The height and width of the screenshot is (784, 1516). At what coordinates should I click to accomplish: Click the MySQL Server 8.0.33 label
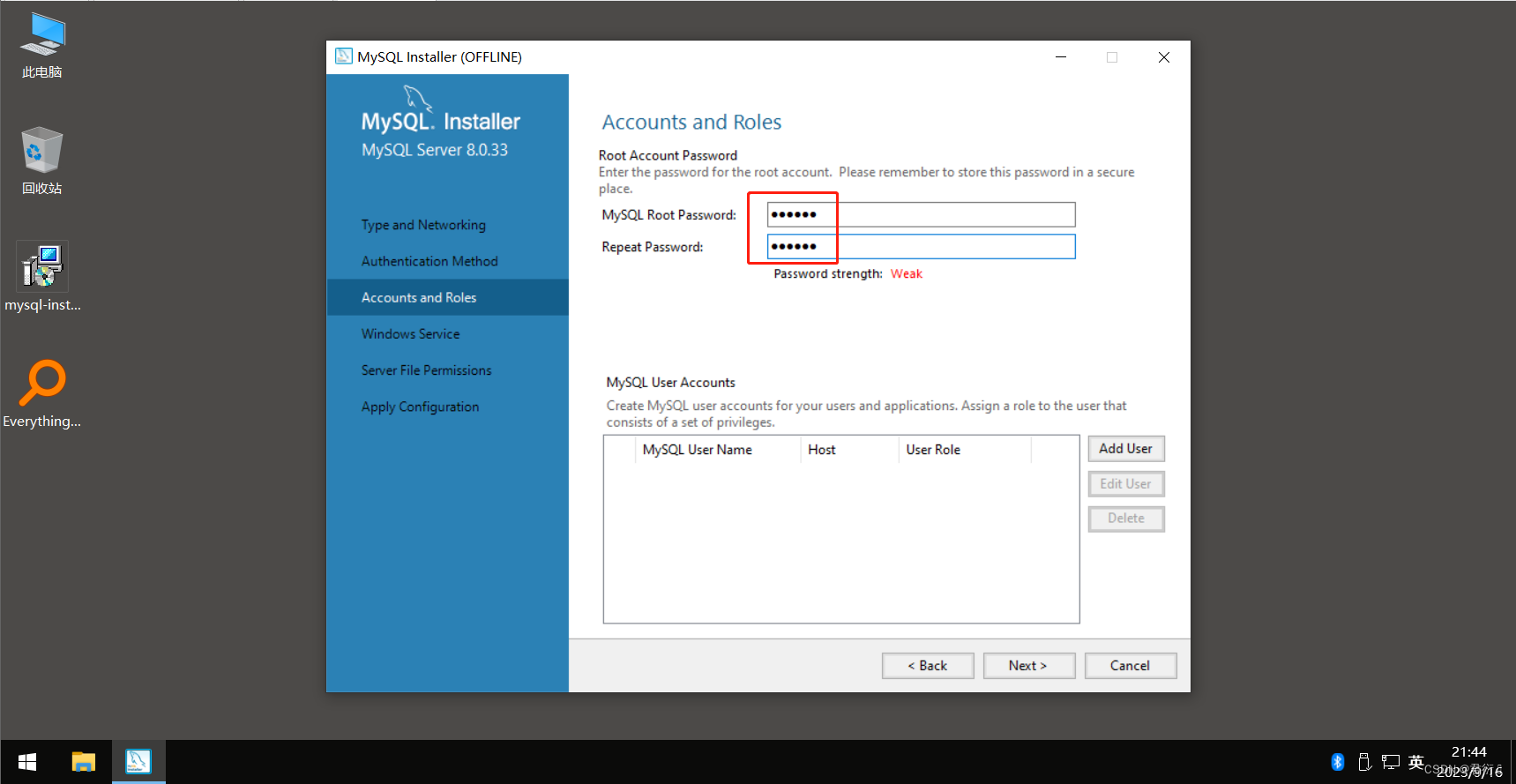(435, 150)
